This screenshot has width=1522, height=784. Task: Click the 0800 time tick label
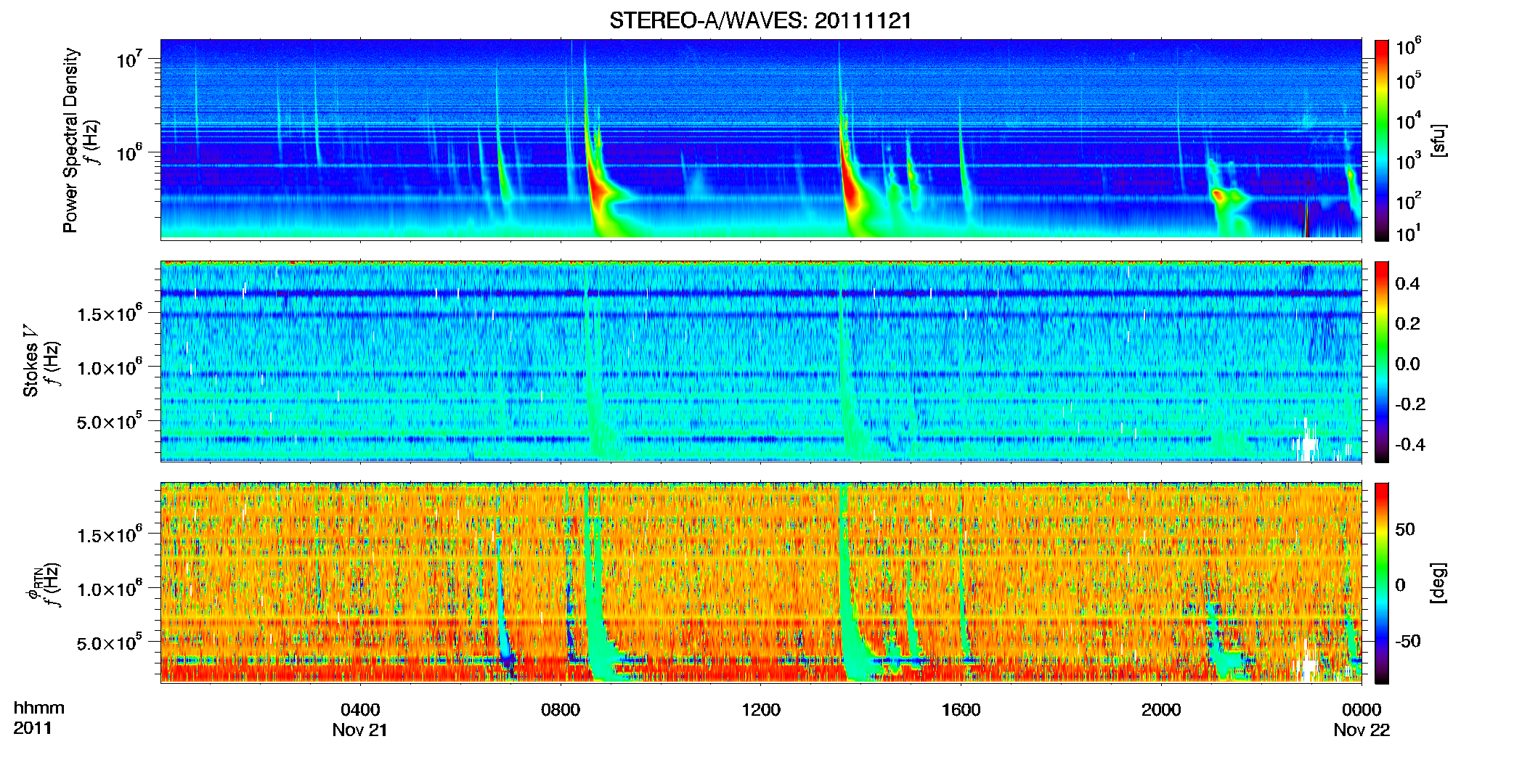click(x=561, y=709)
